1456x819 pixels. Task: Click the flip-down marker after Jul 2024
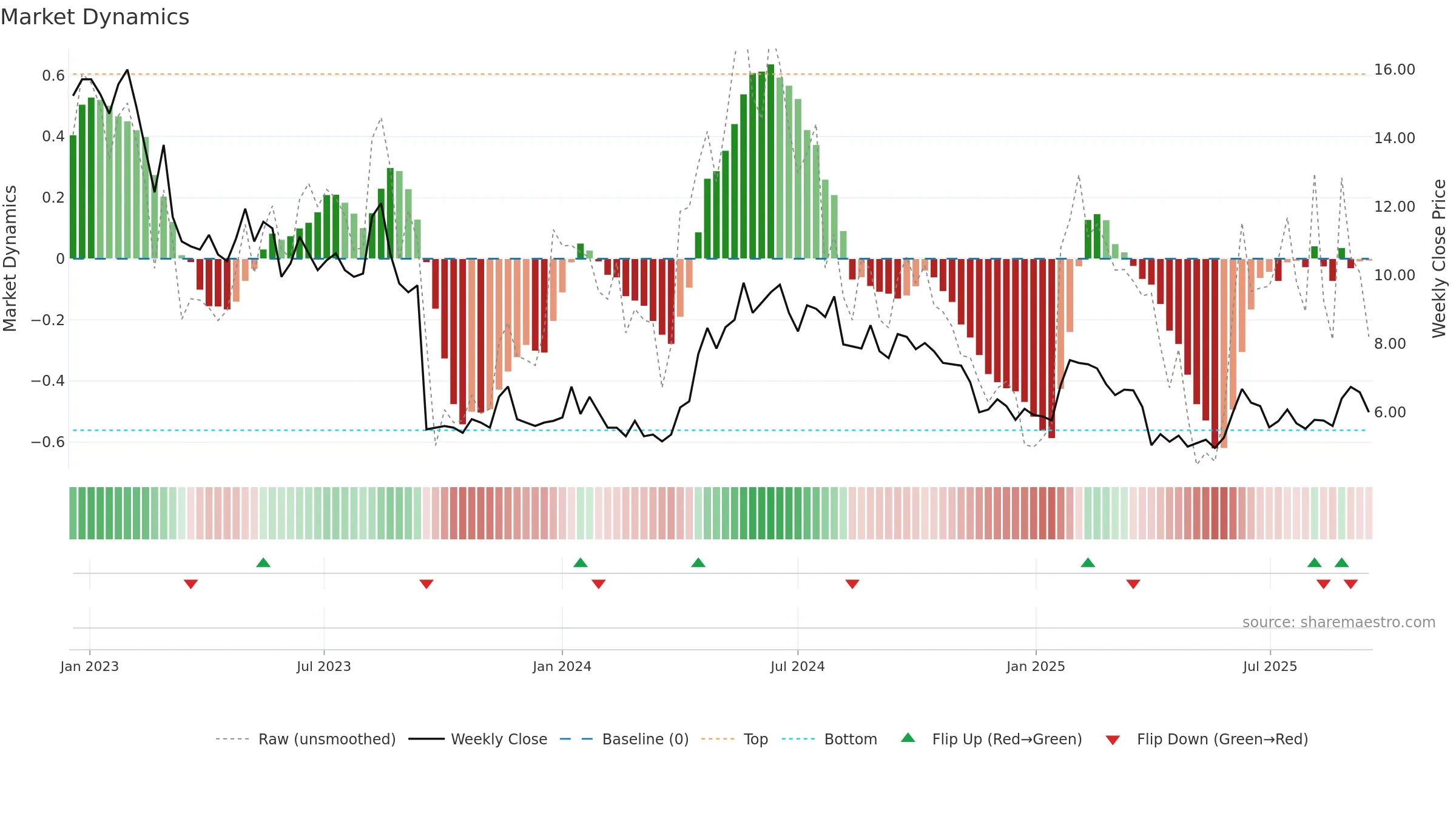pos(852,584)
